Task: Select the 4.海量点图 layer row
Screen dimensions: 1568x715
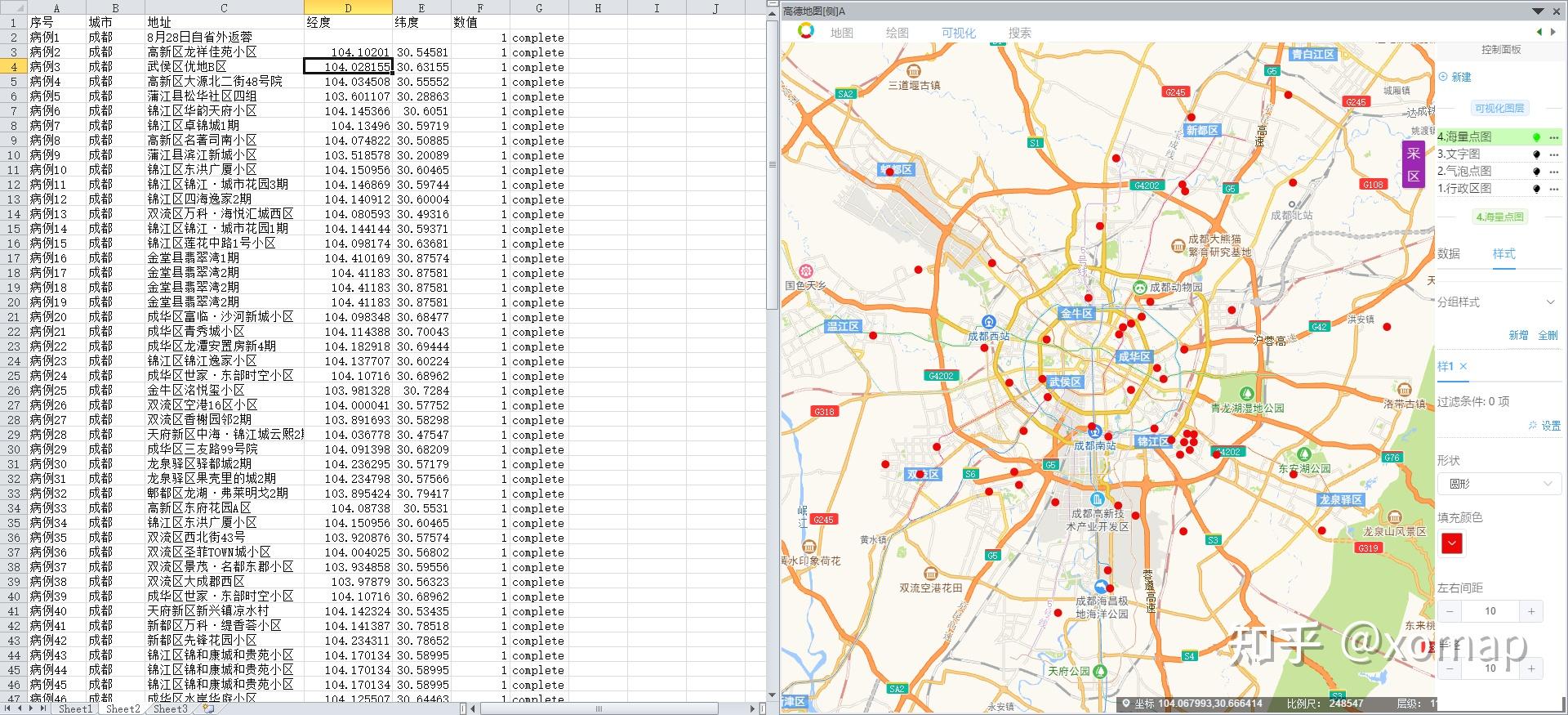Action: pyautogui.click(x=1499, y=137)
